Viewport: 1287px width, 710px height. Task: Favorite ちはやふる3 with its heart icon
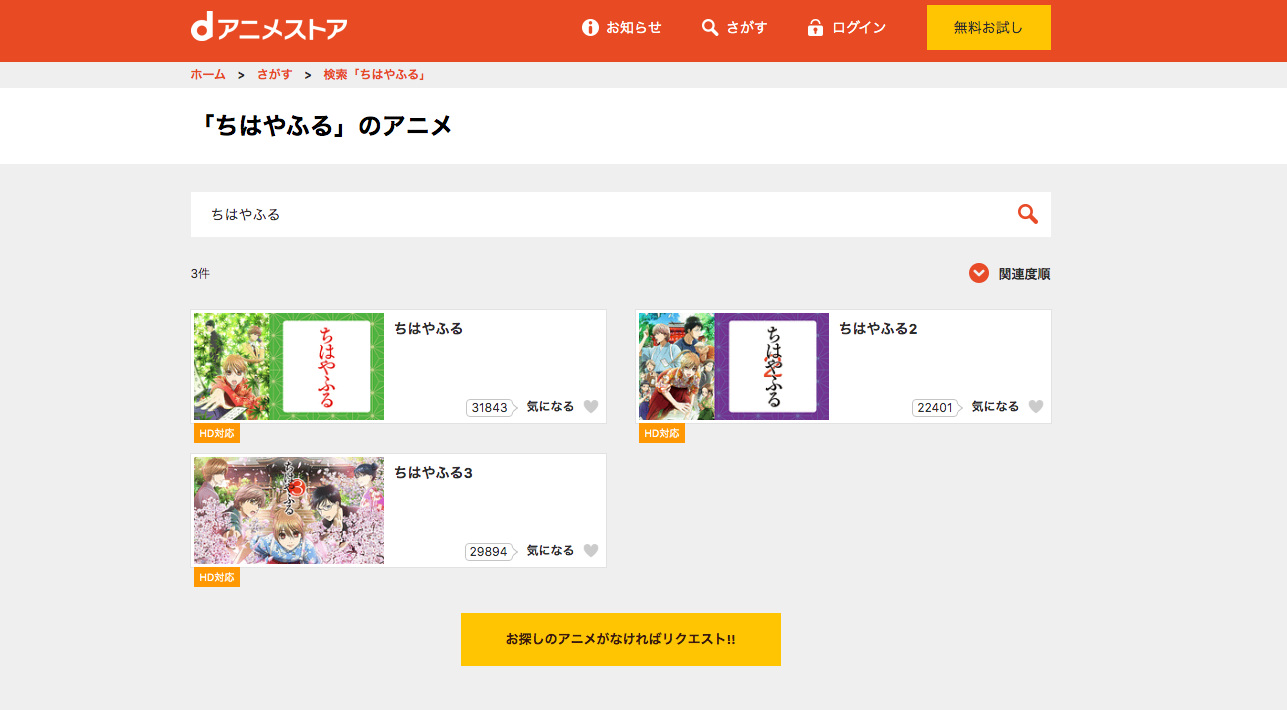pyautogui.click(x=591, y=551)
